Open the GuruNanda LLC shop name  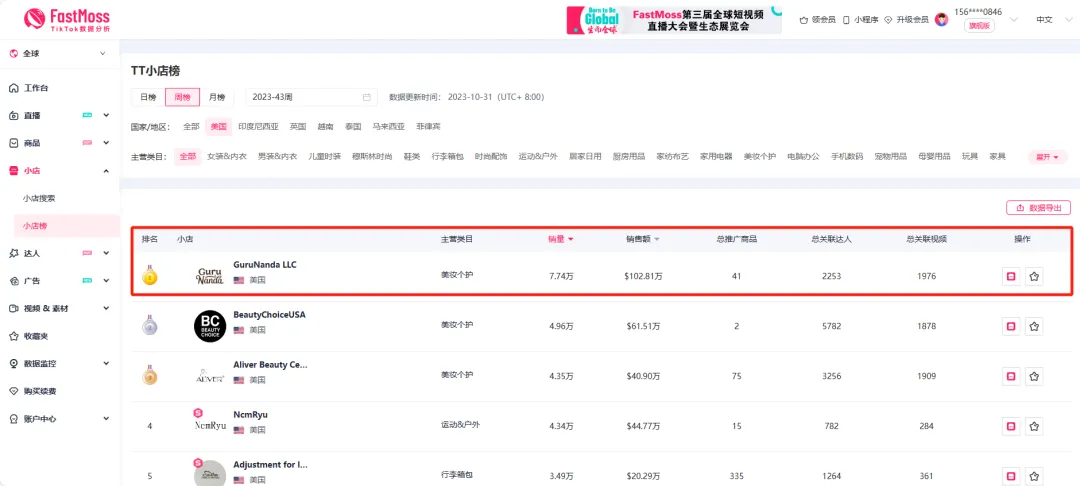coord(265,265)
